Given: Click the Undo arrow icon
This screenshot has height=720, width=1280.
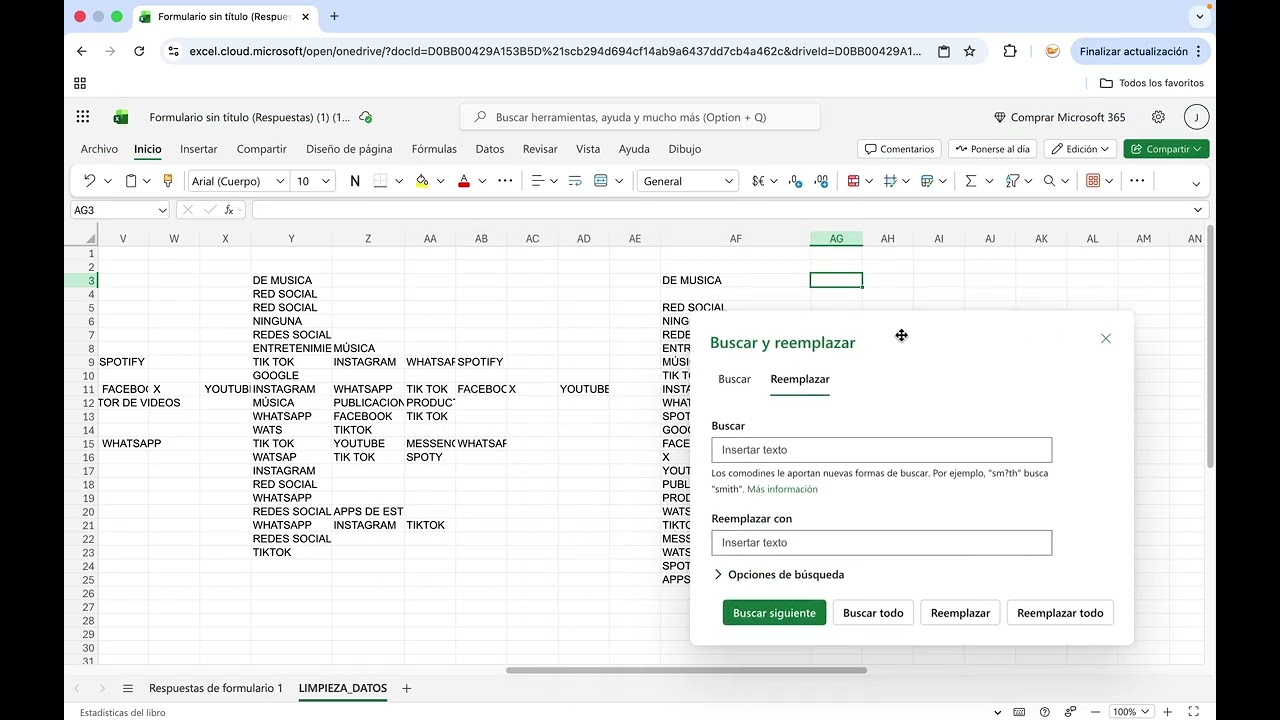Looking at the screenshot, I should click(x=90, y=181).
